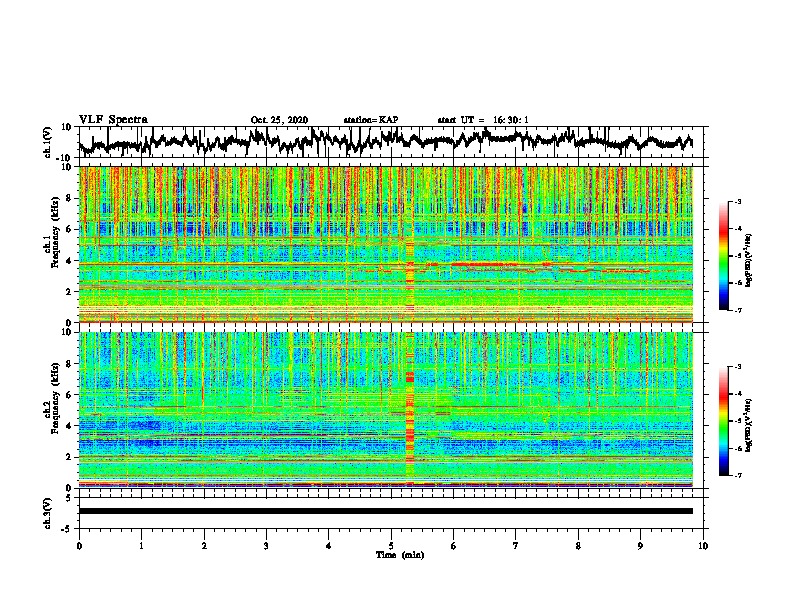Click the "2" kHz tick on ch.1 spectrogram

coord(69,291)
